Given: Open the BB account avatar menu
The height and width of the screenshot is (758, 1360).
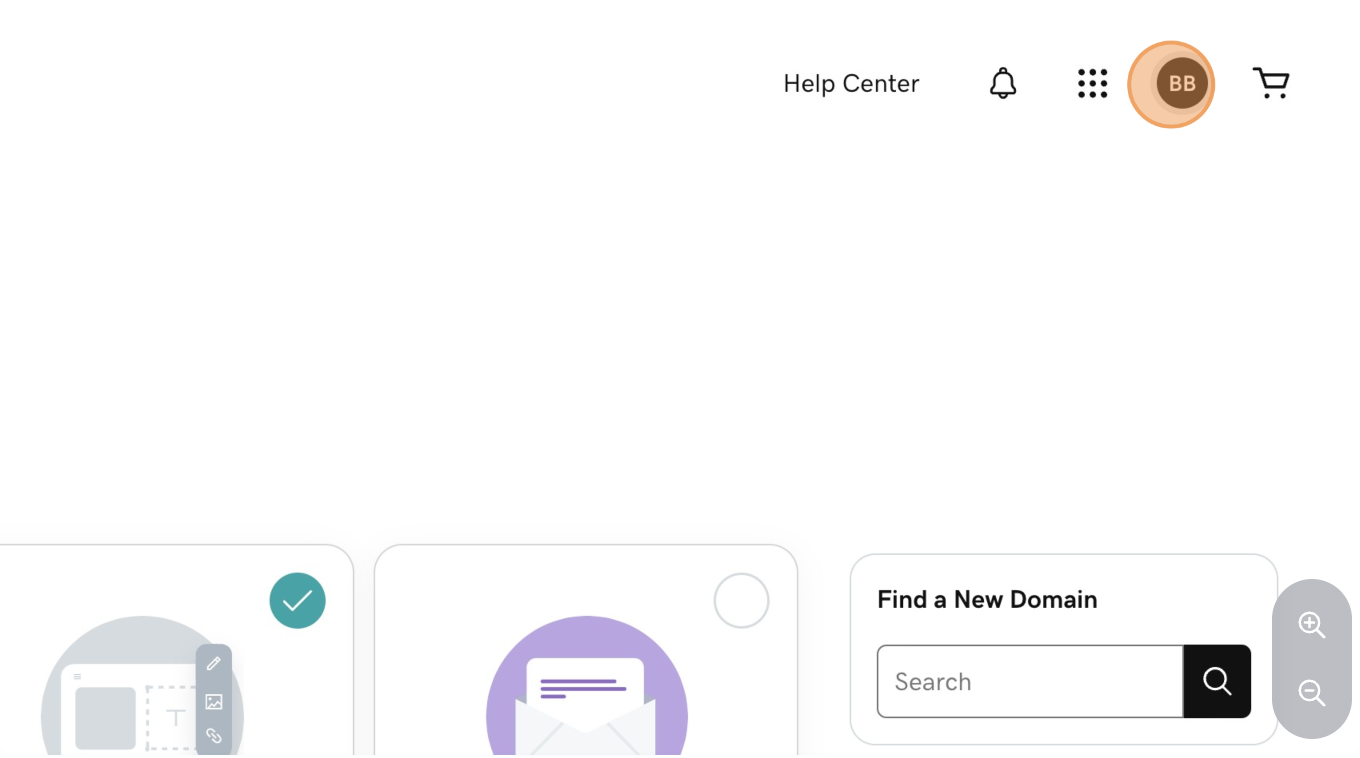Looking at the screenshot, I should tap(1182, 84).
